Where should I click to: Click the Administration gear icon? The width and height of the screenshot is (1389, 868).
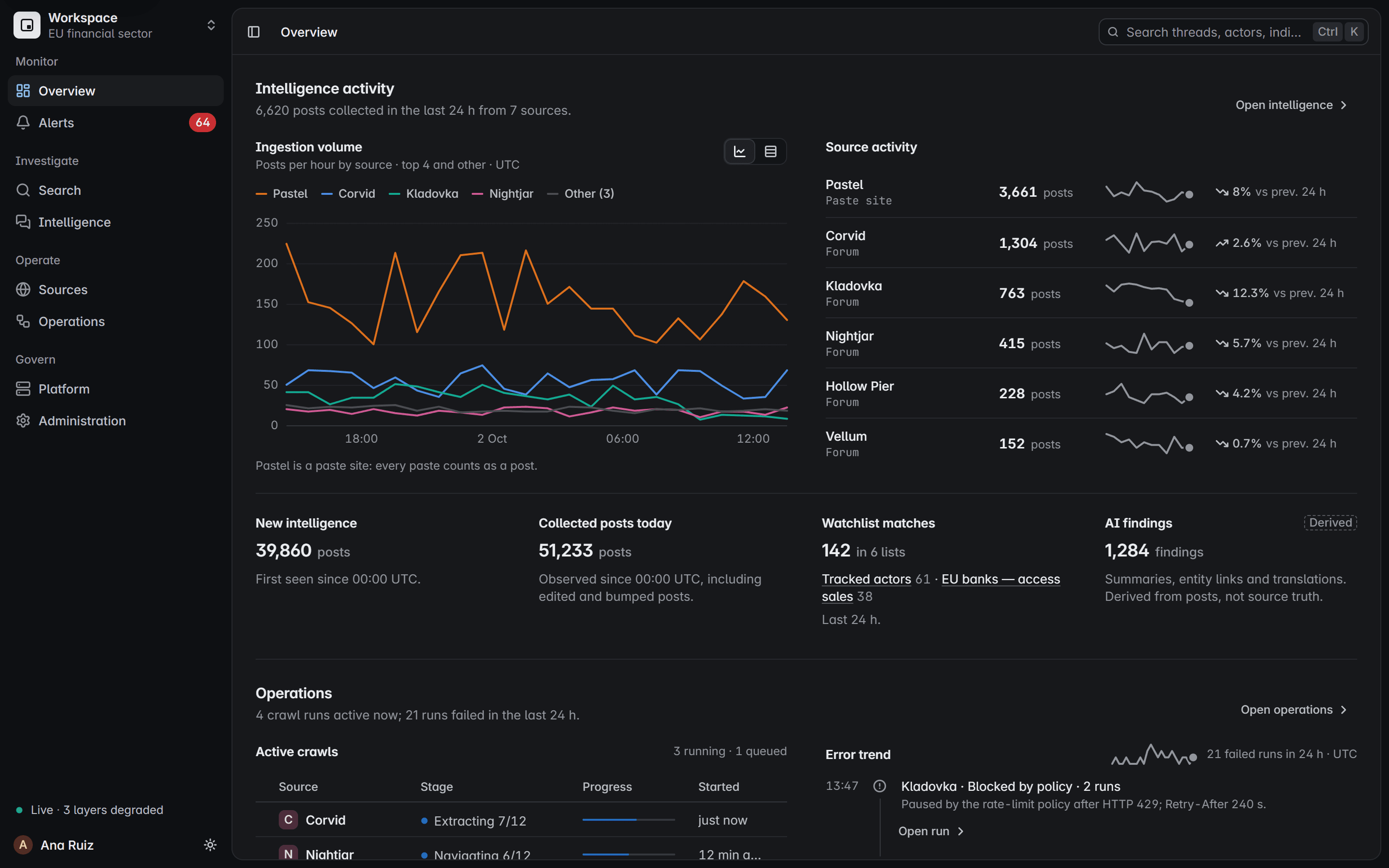tap(23, 421)
